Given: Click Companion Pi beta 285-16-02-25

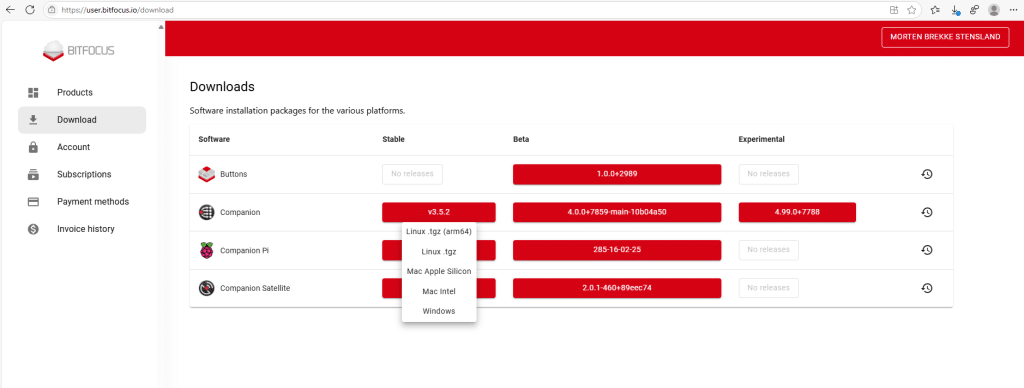Looking at the screenshot, I should (616, 250).
